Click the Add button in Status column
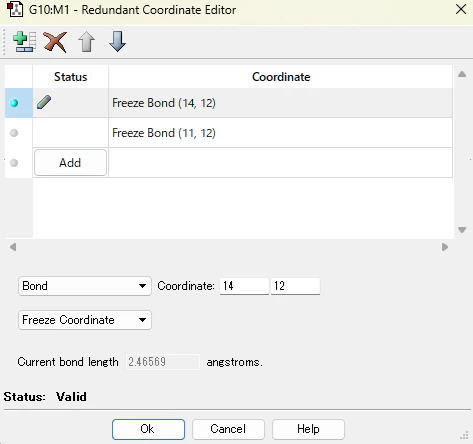The image size is (473, 444). click(x=70, y=163)
